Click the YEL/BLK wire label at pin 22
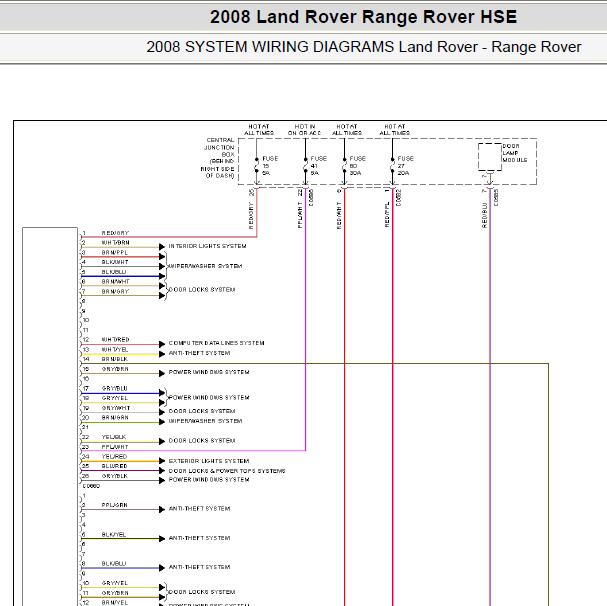This screenshot has width=607, height=606. pos(114,437)
